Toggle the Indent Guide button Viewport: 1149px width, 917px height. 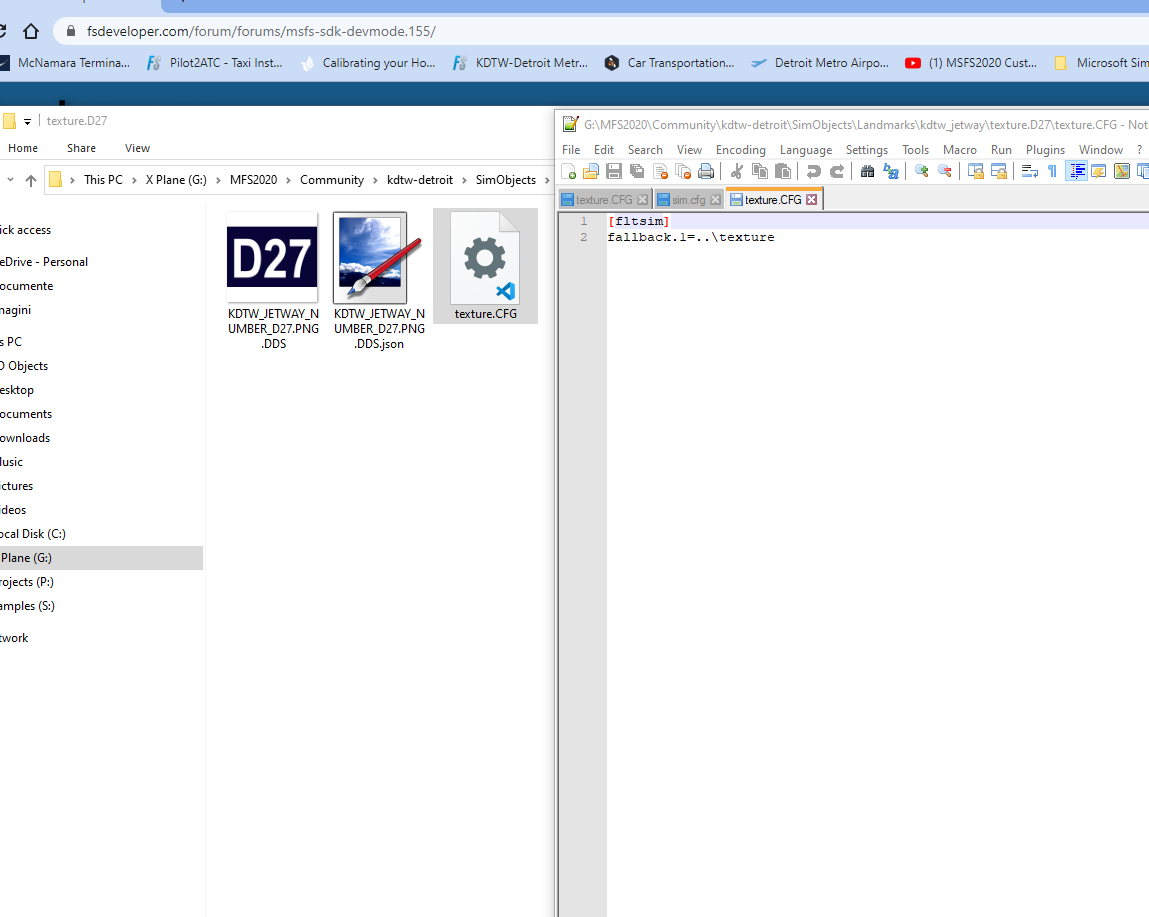coord(1077,171)
